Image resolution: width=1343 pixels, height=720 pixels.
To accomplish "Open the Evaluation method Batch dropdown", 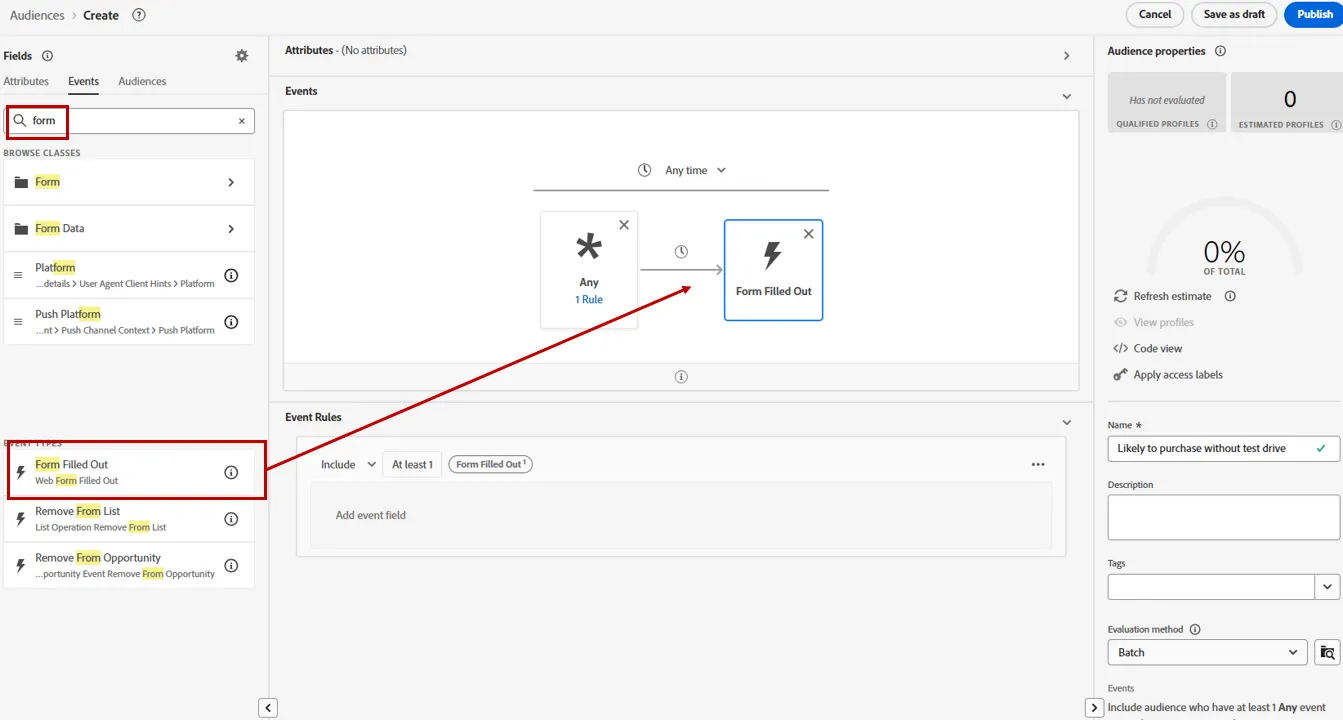I will [x=1207, y=652].
